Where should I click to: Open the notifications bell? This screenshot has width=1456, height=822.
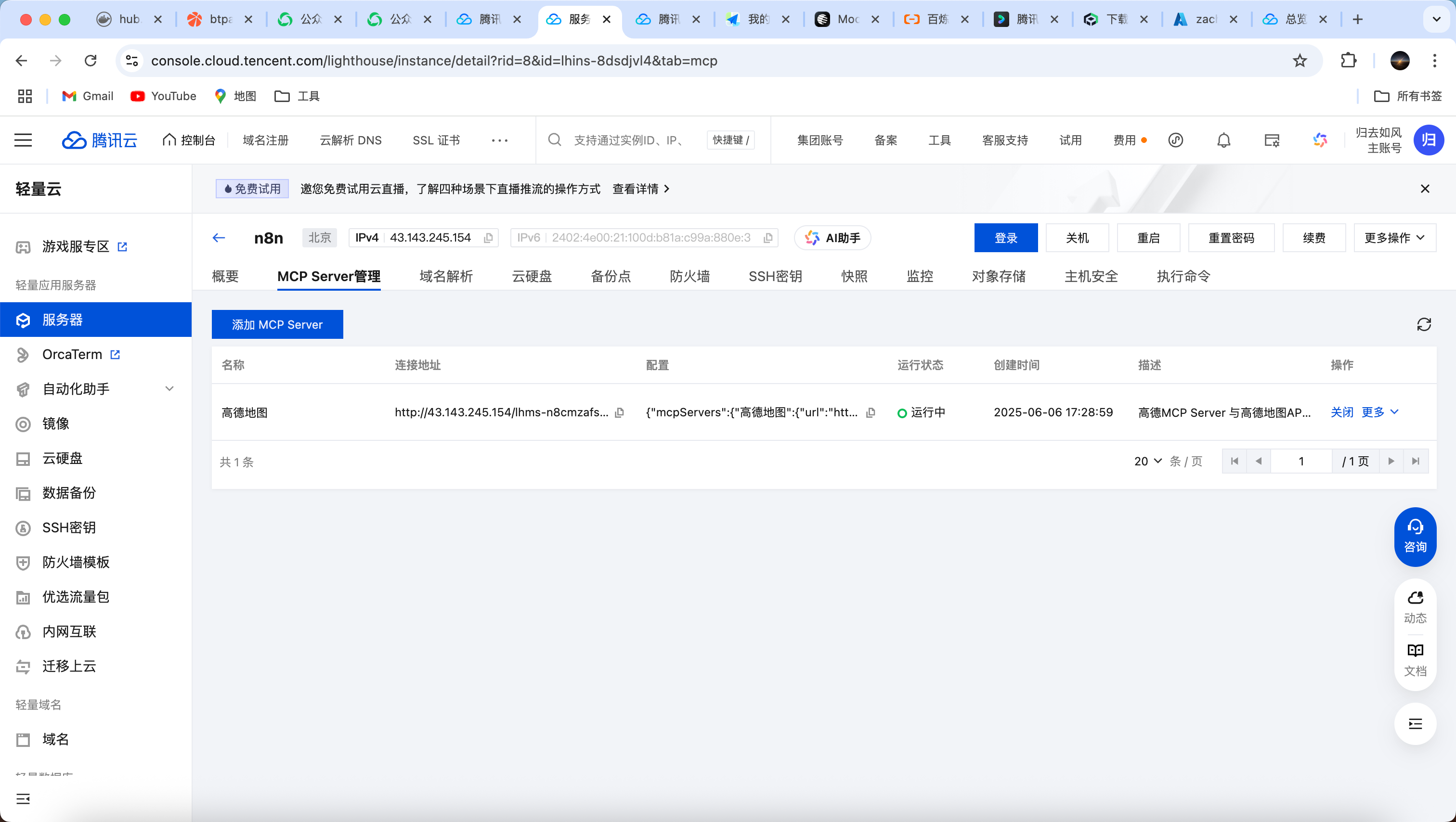tap(1224, 140)
